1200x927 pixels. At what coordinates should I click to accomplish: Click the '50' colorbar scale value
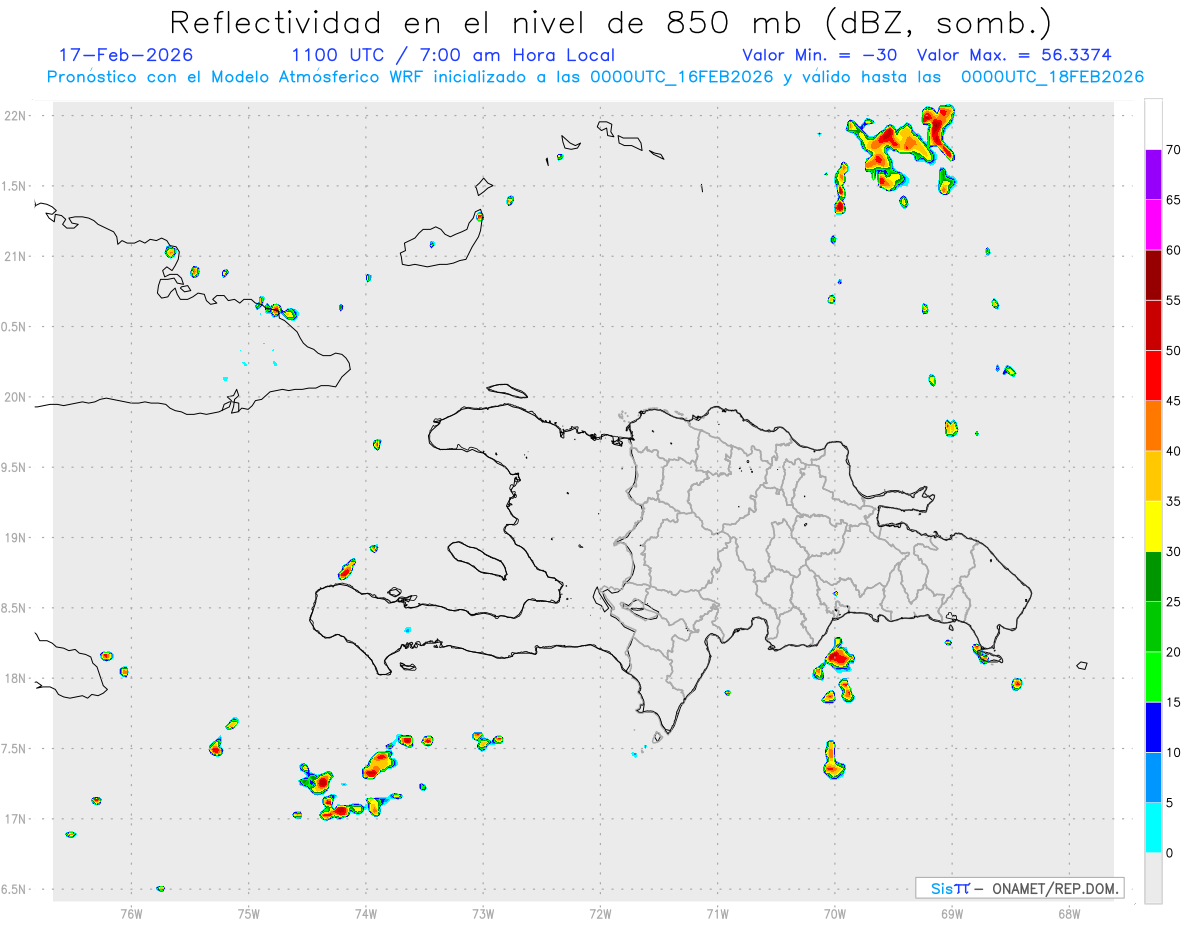[x=1174, y=351]
